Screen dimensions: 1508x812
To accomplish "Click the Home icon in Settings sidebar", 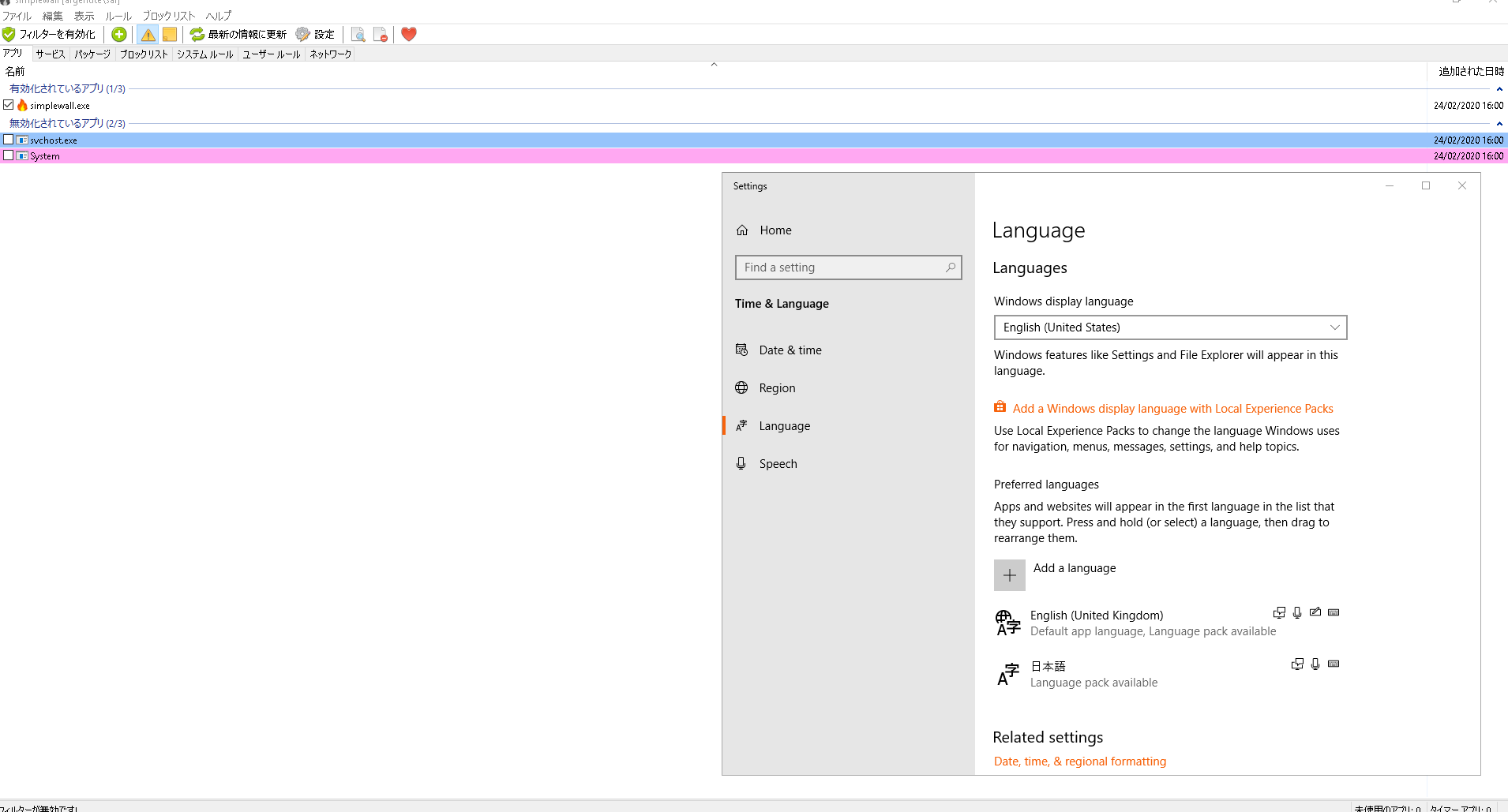I will tap(742, 230).
